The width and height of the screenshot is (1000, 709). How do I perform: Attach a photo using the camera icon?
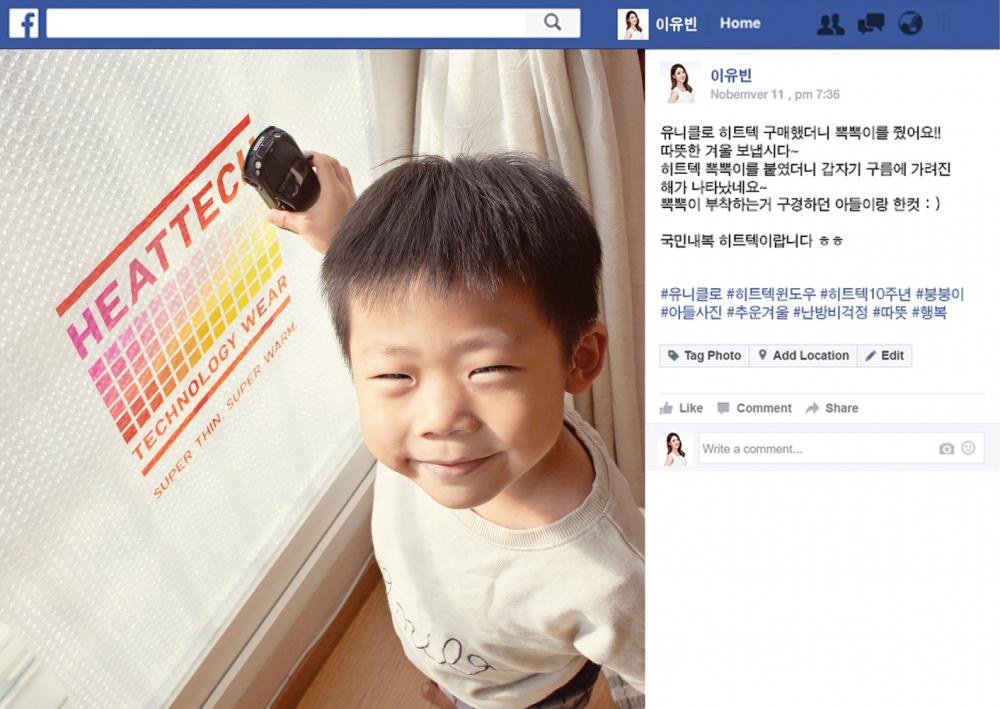click(x=946, y=449)
